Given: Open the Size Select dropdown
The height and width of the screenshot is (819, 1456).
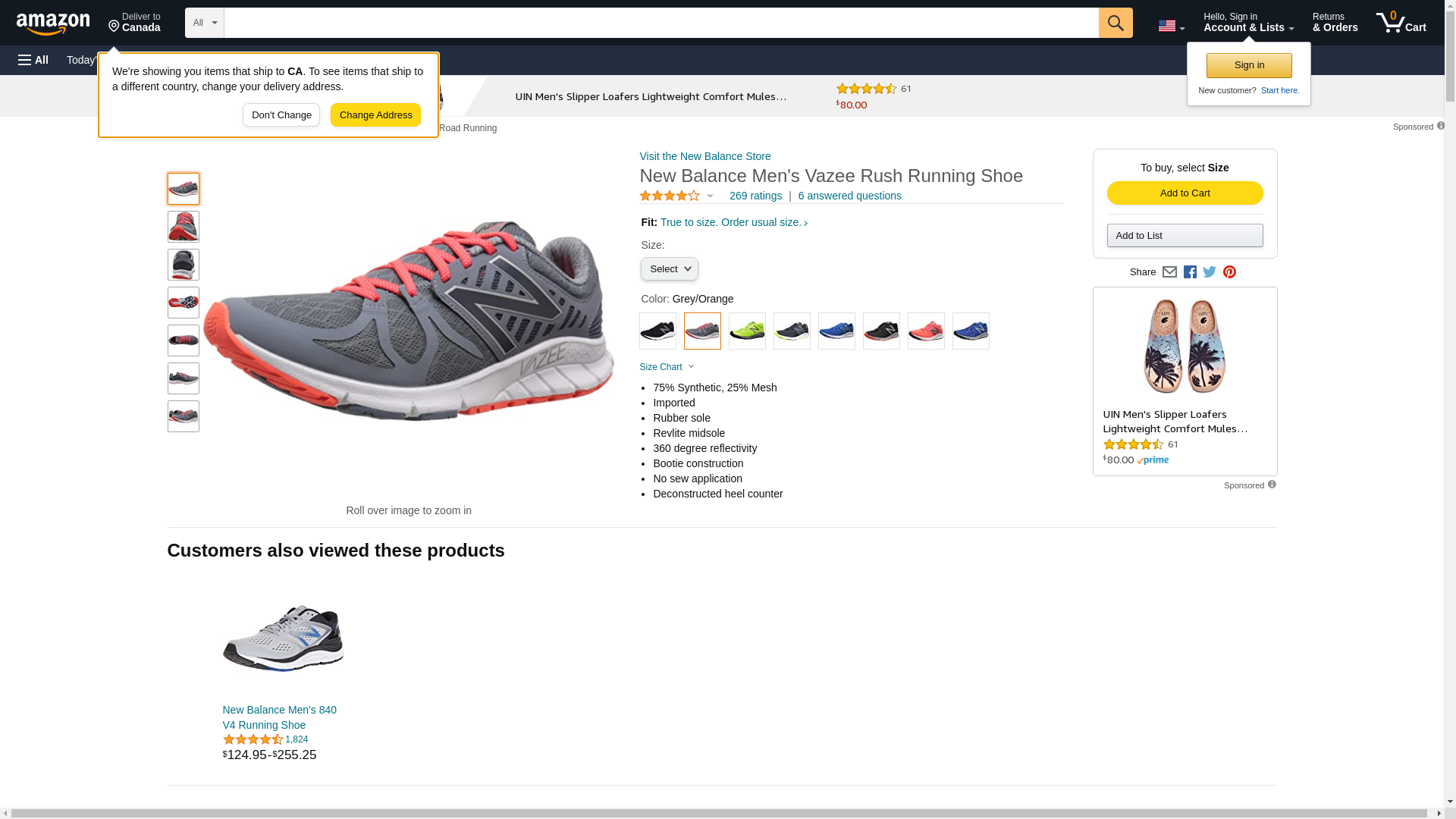Looking at the screenshot, I should 669,269.
